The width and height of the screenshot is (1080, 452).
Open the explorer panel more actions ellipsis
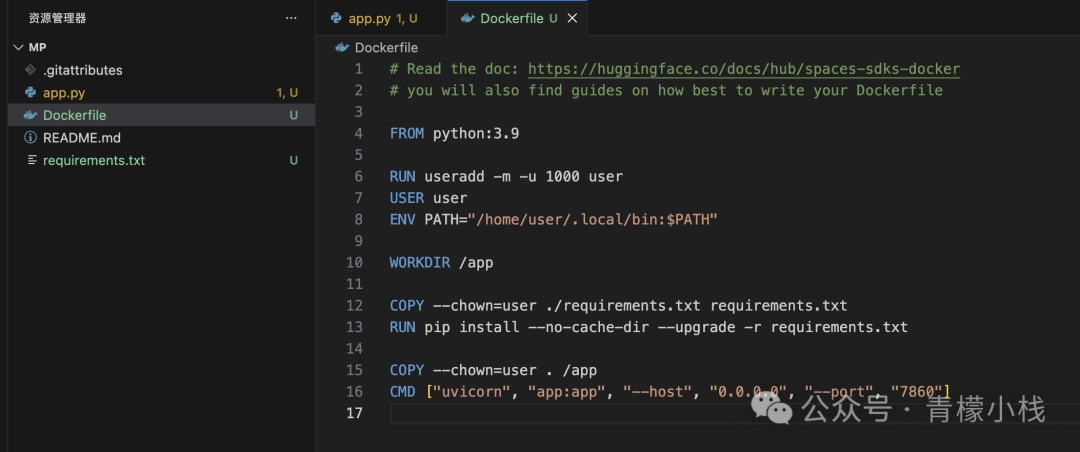(x=291, y=18)
